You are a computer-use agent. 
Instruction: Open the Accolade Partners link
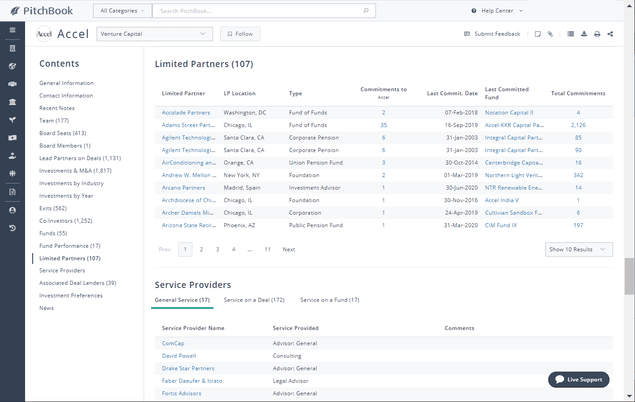click(x=185, y=113)
